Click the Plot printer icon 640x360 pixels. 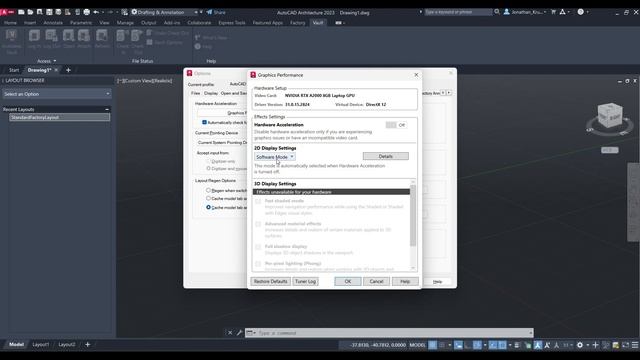coord(87,12)
